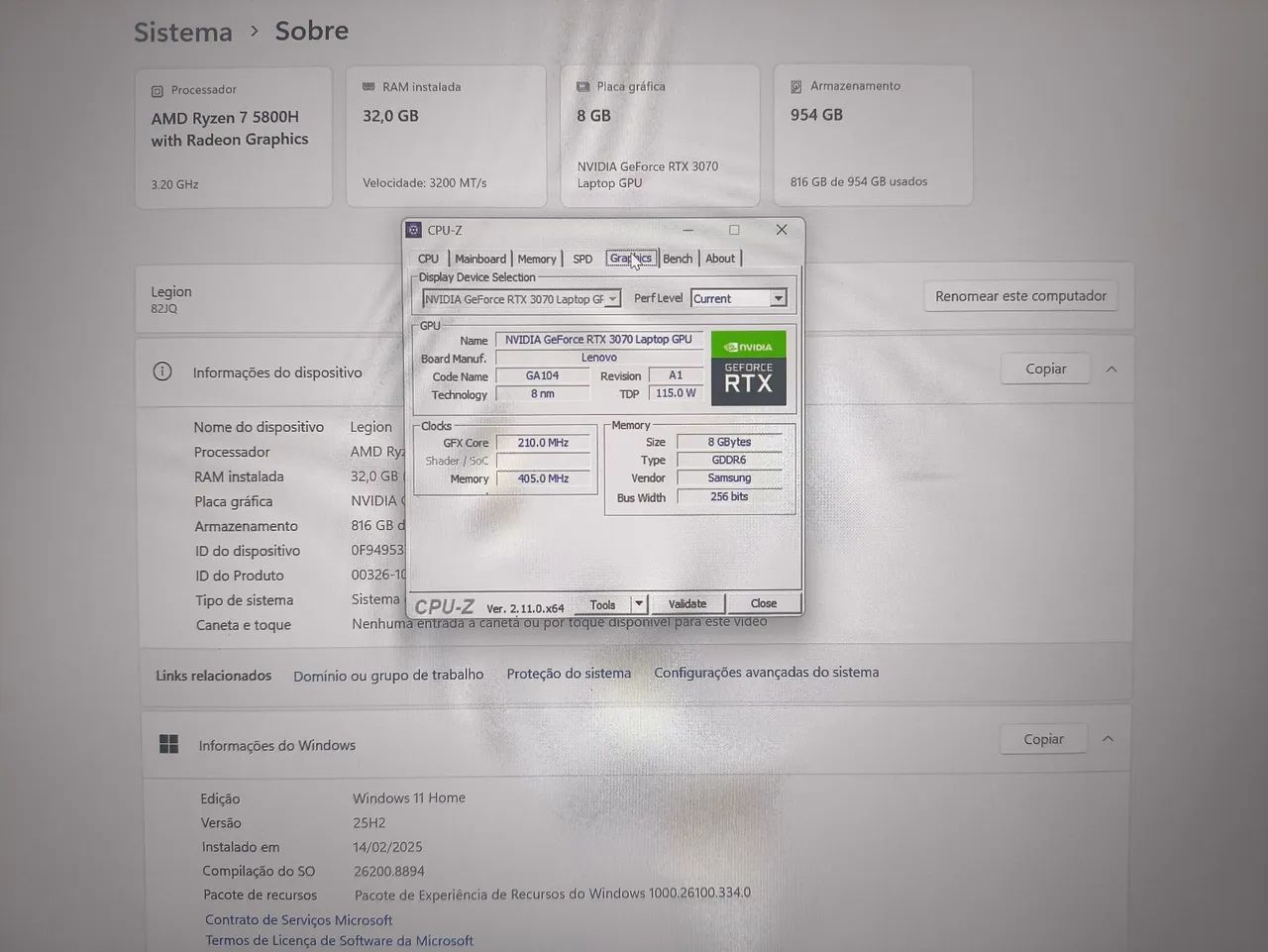The width and height of the screenshot is (1268, 952).
Task: Collapse the Informações do dispositivo section
Action: click(x=1111, y=369)
